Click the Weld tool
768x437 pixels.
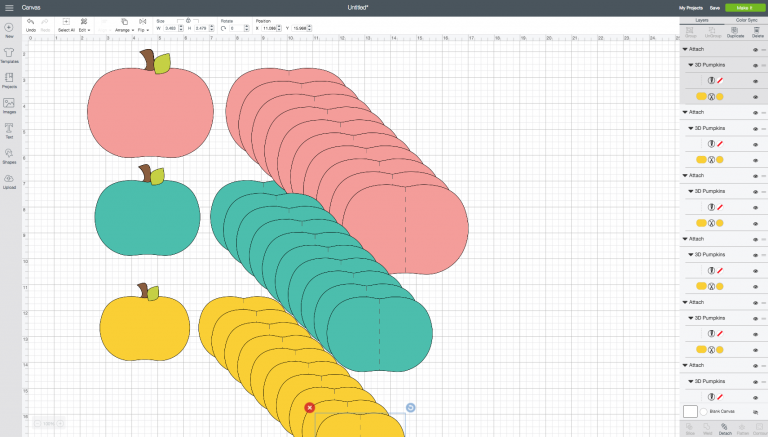(707, 429)
